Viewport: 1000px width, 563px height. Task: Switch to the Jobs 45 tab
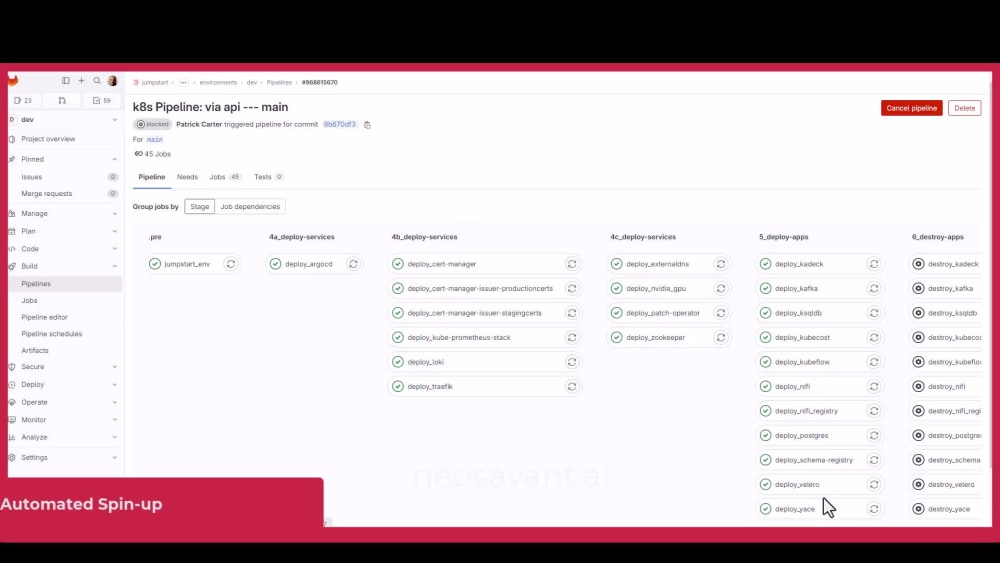click(225, 177)
